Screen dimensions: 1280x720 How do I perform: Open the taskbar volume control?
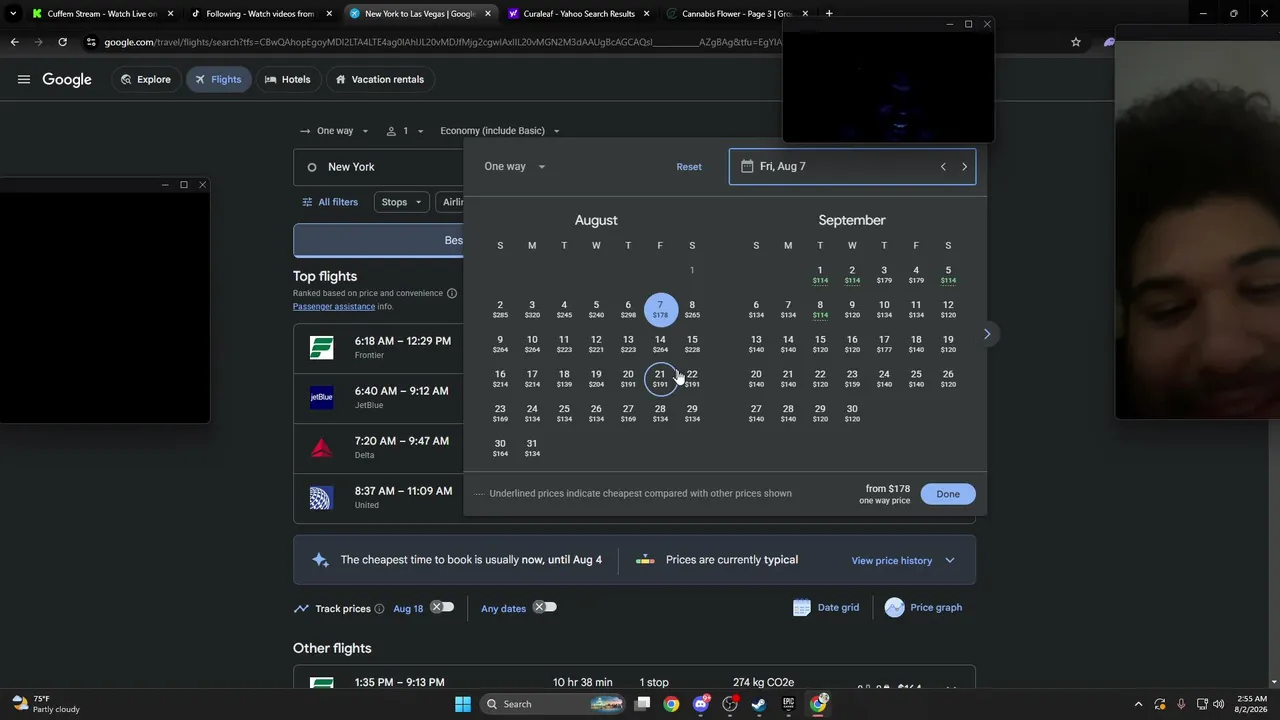click(x=1218, y=704)
